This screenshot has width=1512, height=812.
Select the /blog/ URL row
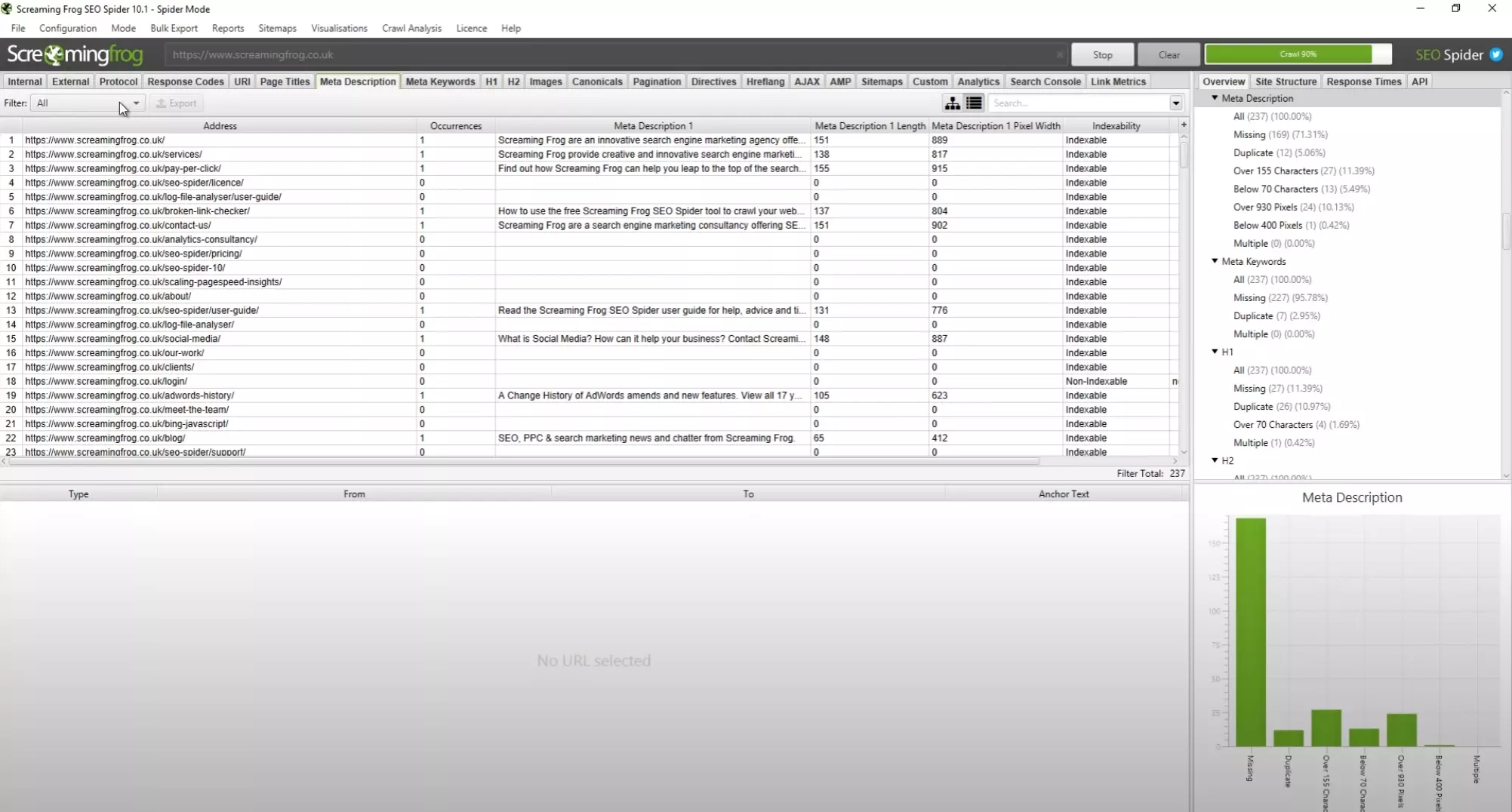(589, 438)
